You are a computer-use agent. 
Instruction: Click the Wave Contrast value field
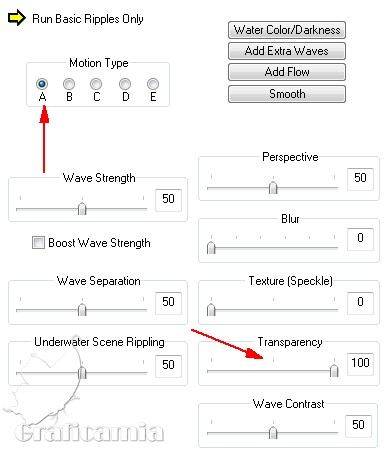coord(358,425)
